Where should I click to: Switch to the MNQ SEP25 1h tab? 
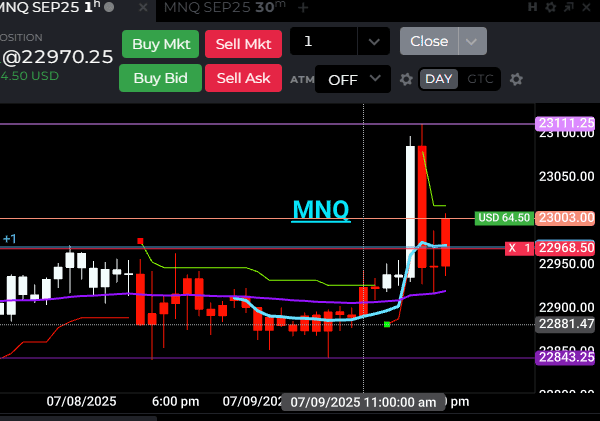(50, 7)
